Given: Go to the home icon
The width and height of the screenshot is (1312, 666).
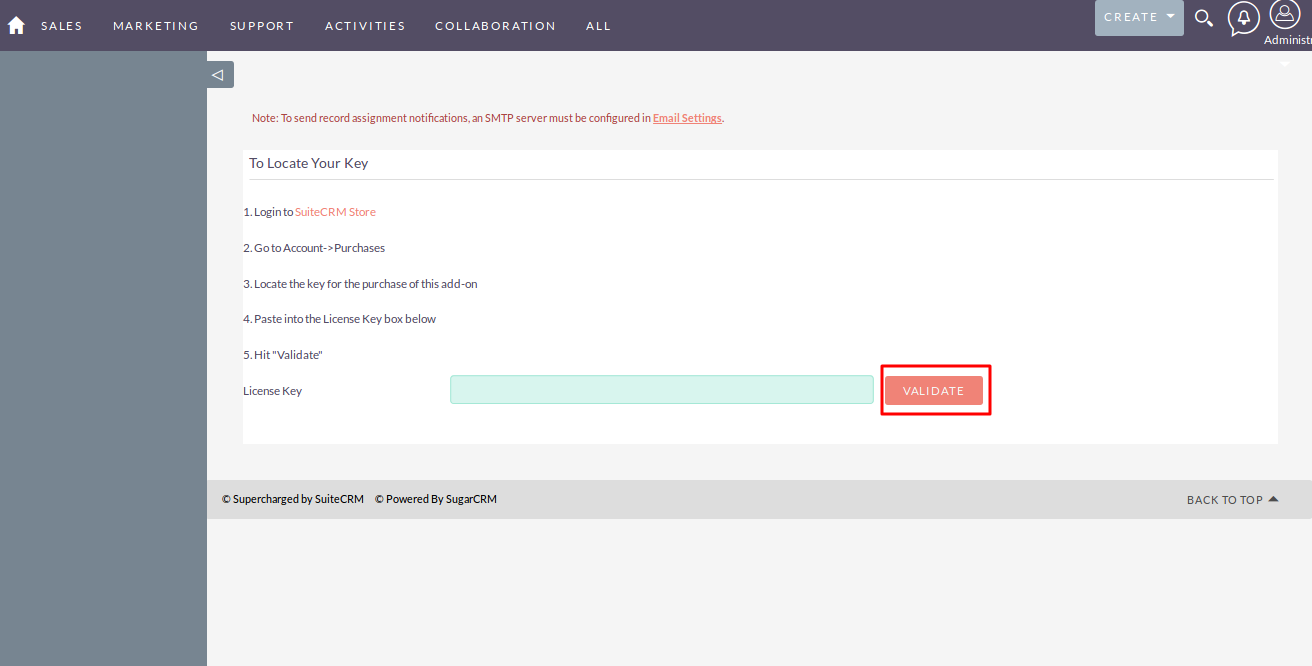Looking at the screenshot, I should (16, 26).
